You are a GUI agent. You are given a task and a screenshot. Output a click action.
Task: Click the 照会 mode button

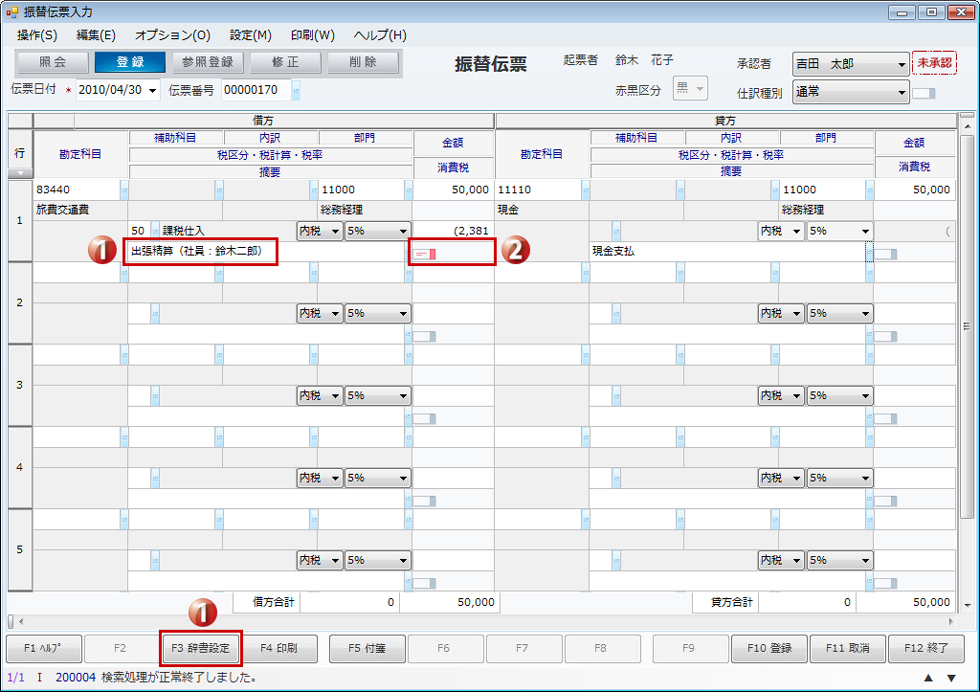[x=52, y=63]
